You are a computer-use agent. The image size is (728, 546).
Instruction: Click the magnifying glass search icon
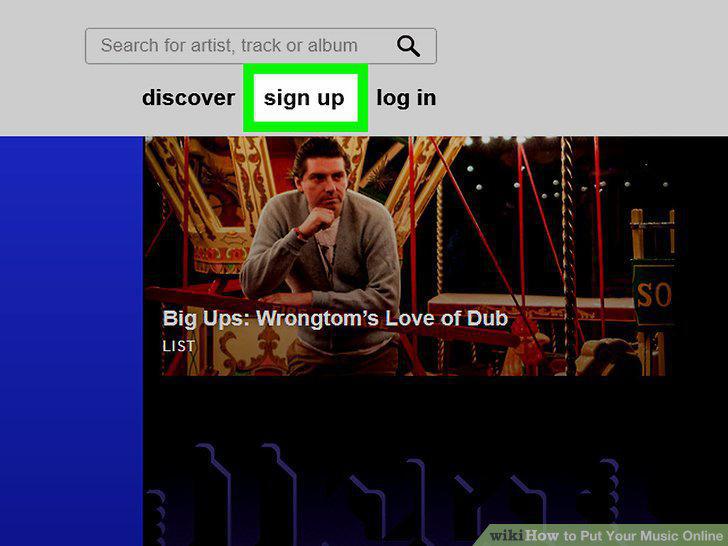point(408,46)
